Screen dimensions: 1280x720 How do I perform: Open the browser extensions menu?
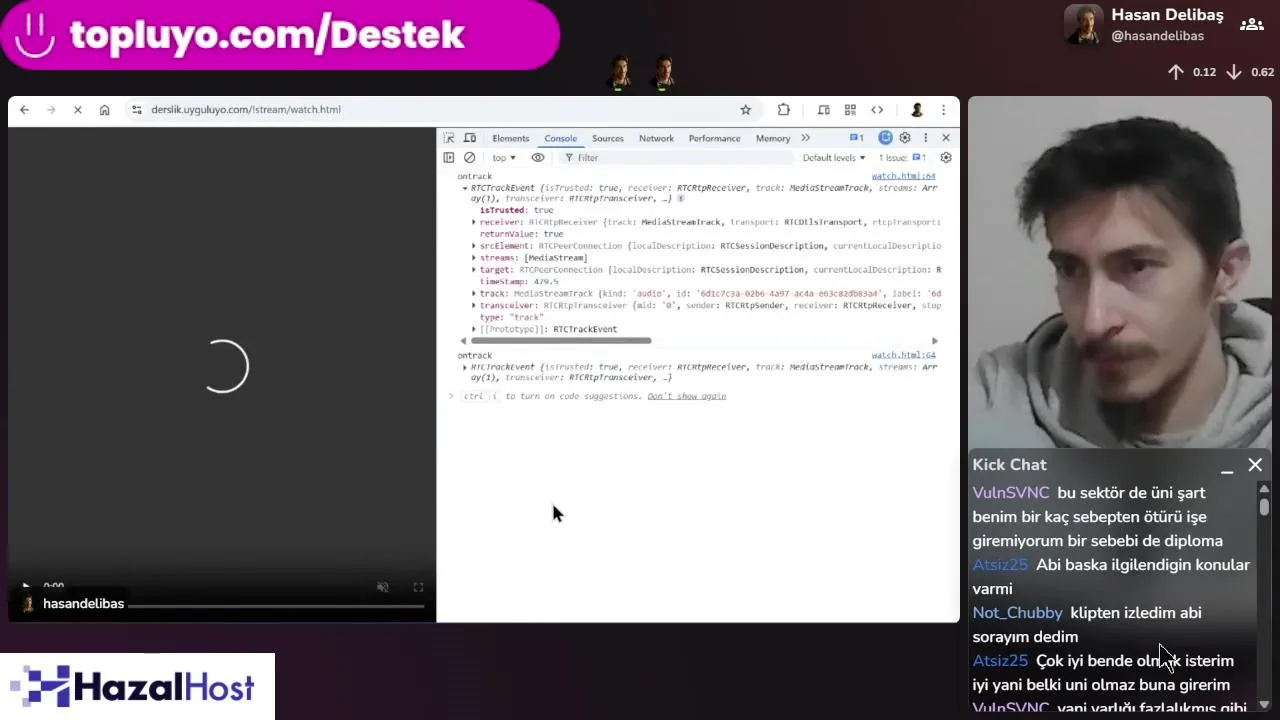tap(784, 110)
